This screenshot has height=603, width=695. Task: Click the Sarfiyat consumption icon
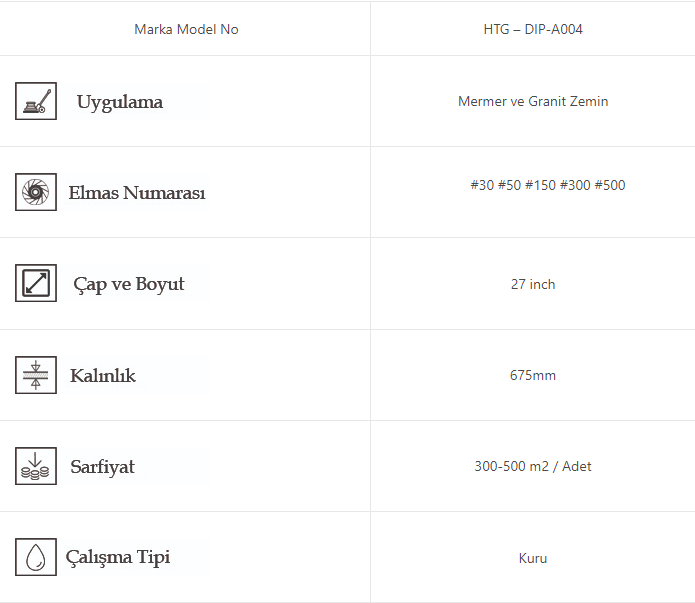point(35,466)
